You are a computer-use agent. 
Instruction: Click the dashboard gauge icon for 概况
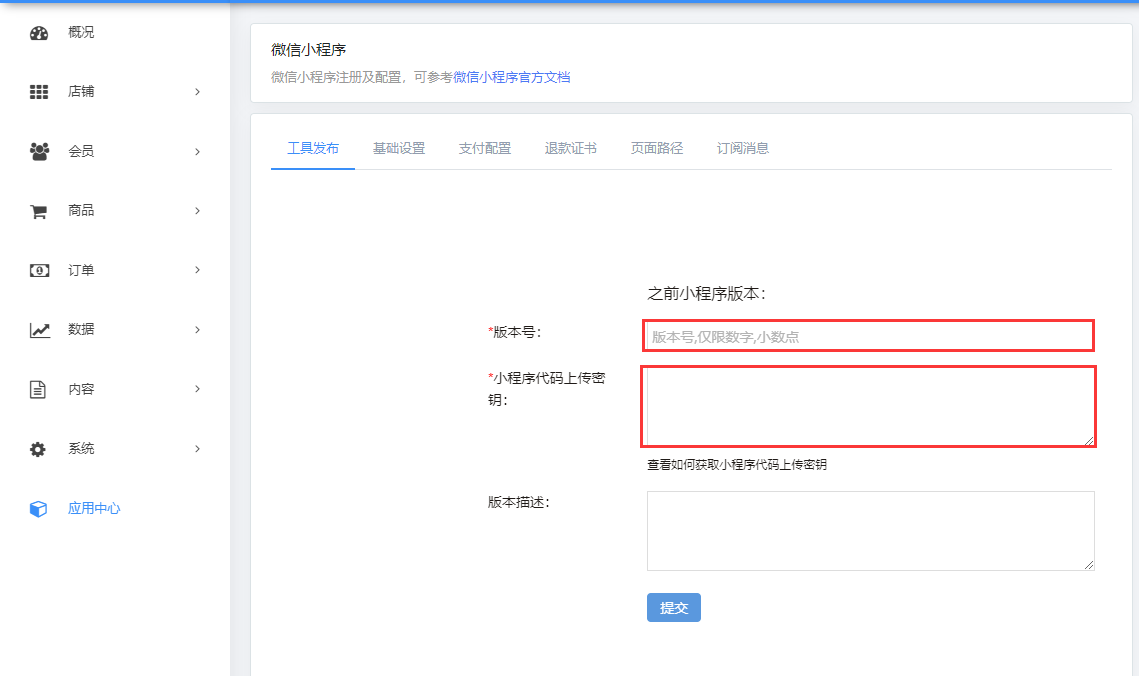pyautogui.click(x=39, y=33)
